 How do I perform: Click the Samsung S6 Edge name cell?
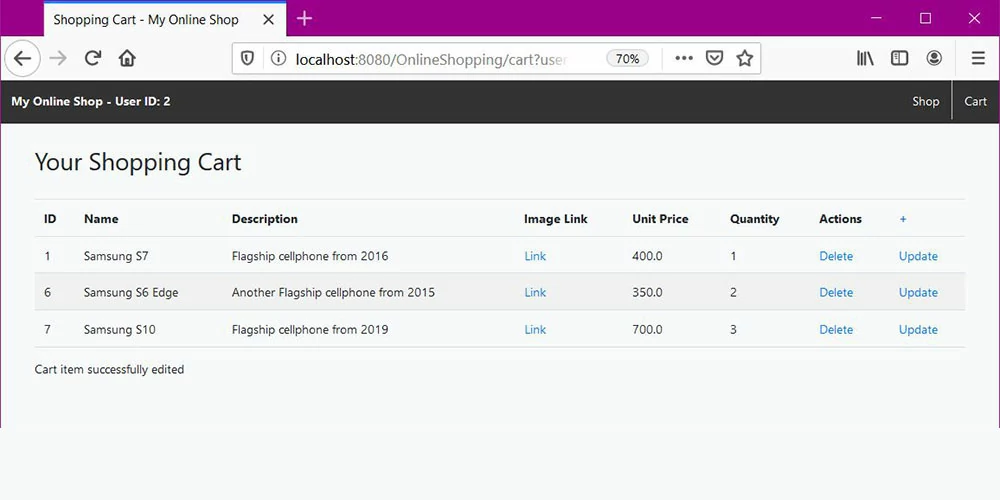click(x=131, y=293)
